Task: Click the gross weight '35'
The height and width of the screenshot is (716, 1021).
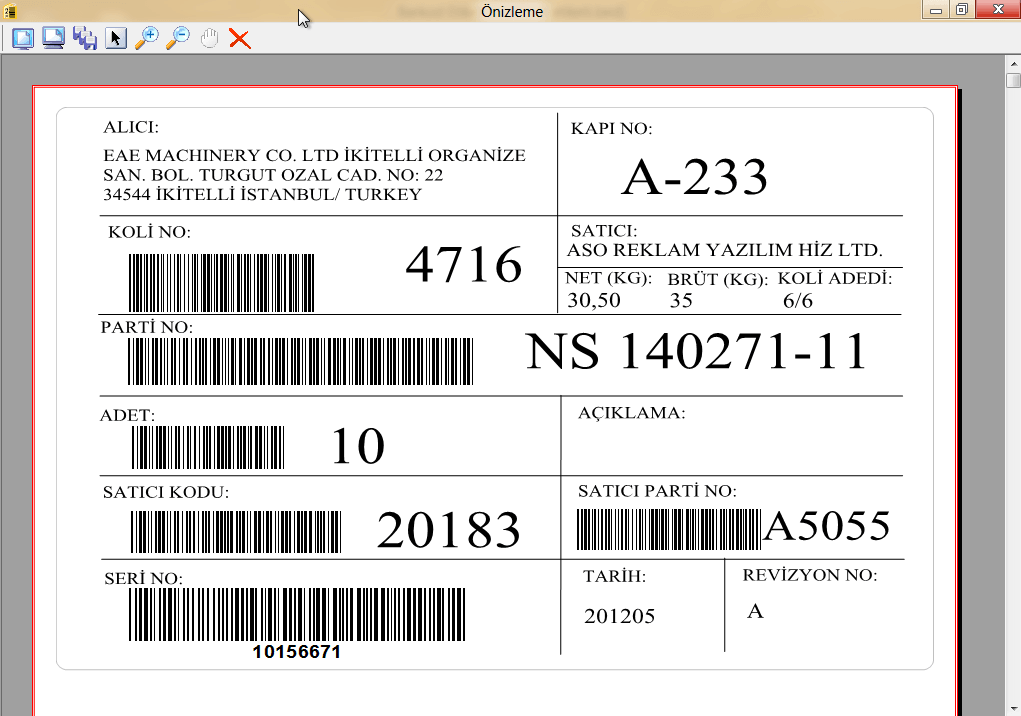Action: (x=681, y=300)
